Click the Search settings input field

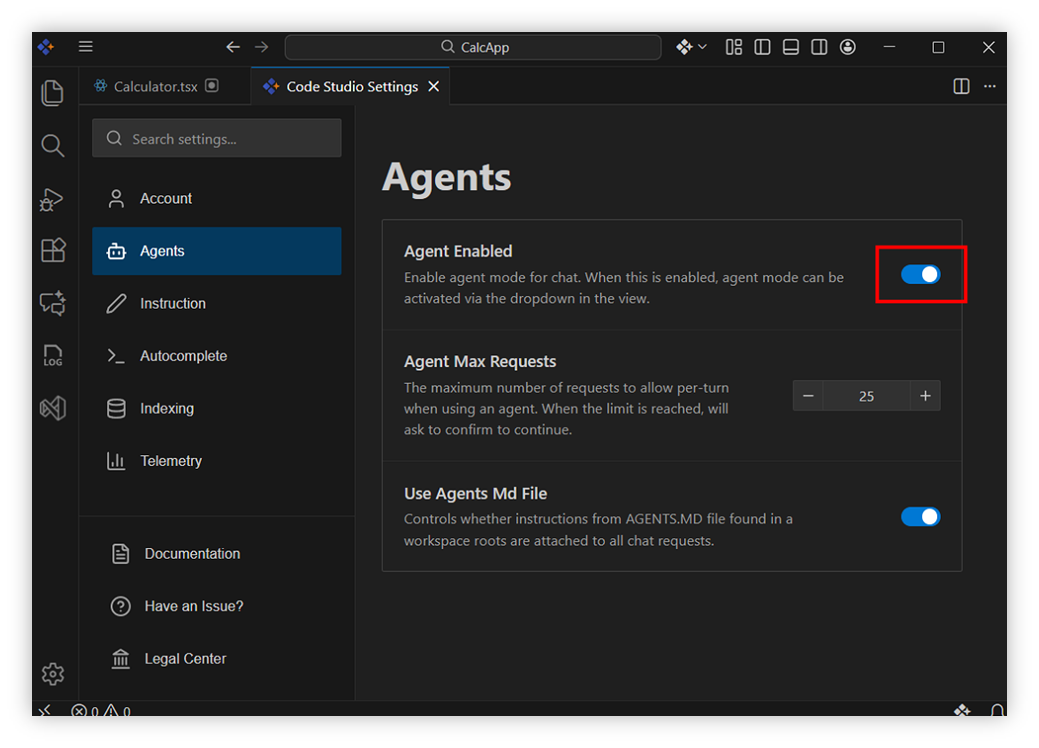(x=217, y=139)
